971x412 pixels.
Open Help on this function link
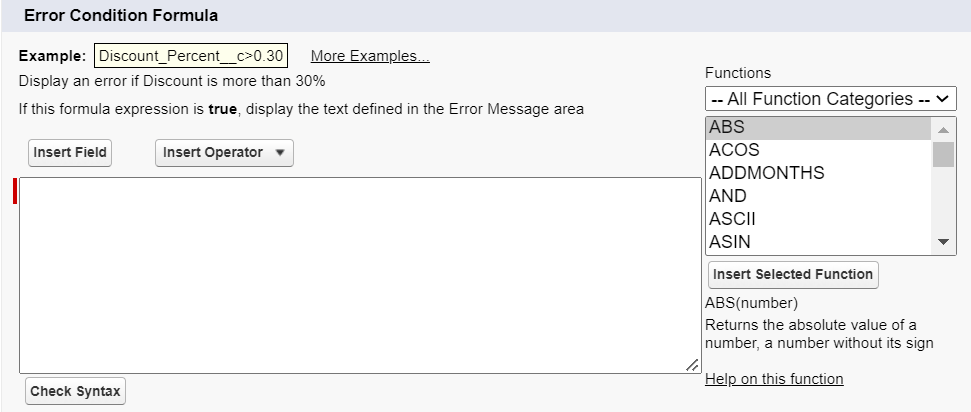pyautogui.click(x=774, y=379)
